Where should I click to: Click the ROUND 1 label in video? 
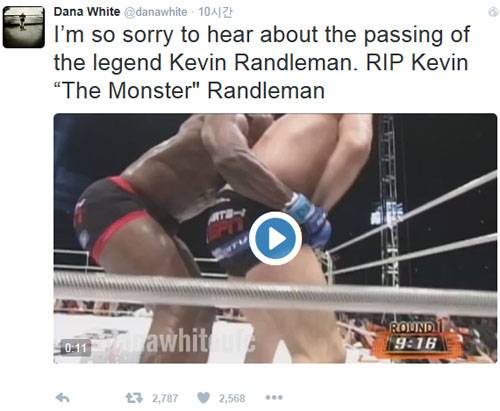pyautogui.click(x=415, y=328)
